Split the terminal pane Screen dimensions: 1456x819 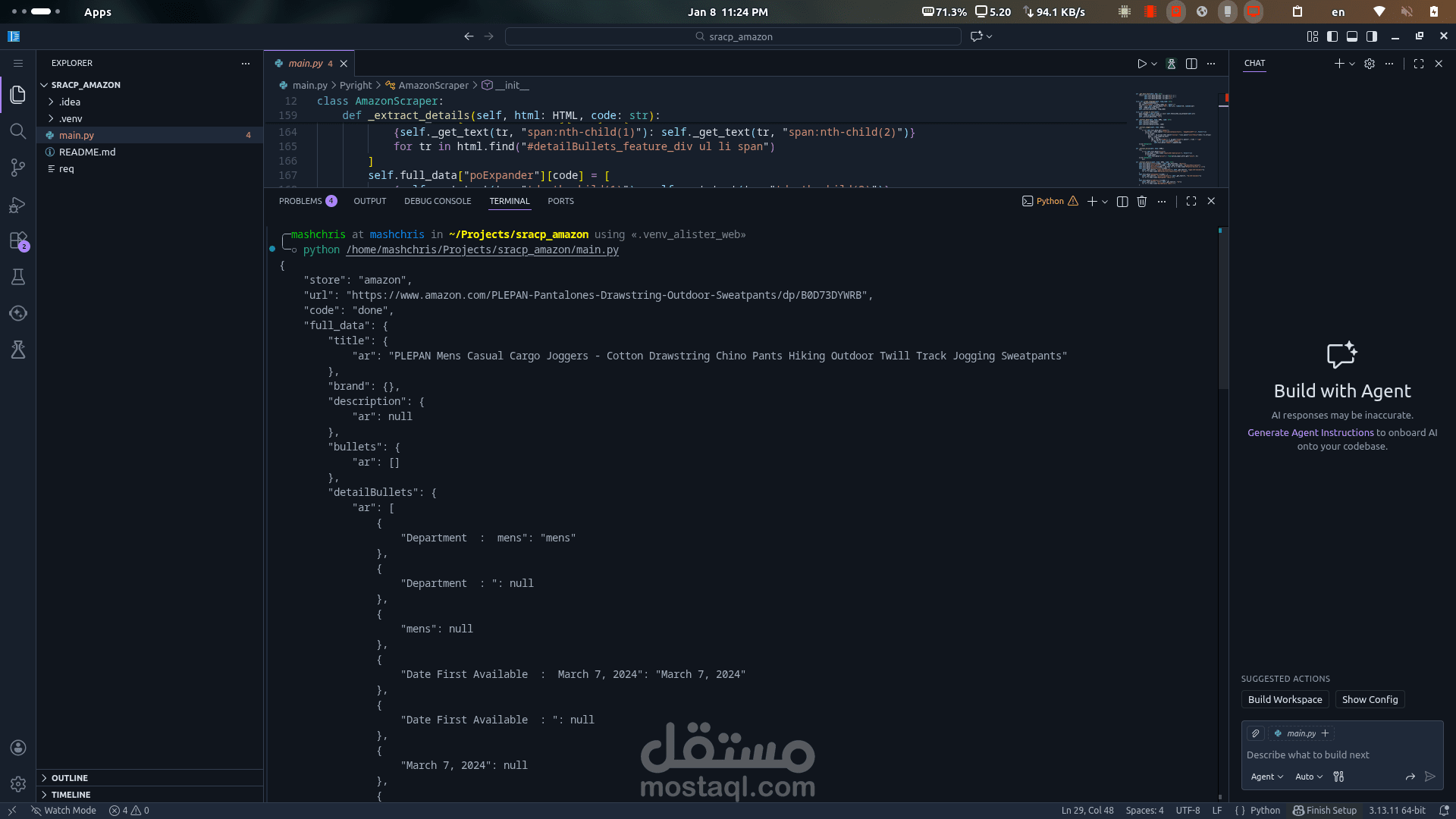click(x=1122, y=202)
